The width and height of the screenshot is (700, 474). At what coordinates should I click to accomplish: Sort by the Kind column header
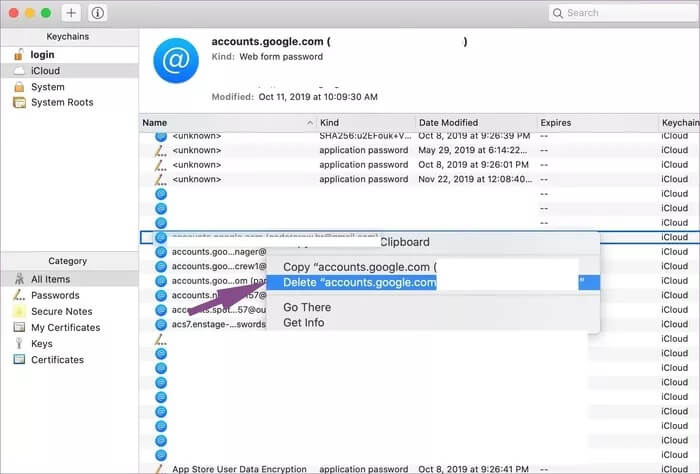(366, 123)
